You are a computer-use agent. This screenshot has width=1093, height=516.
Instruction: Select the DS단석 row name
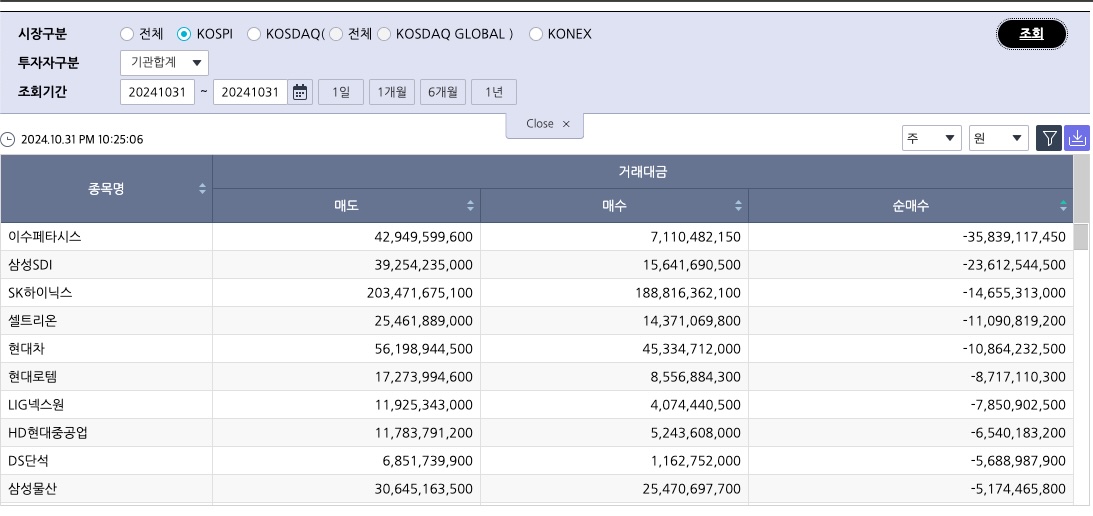[x=29, y=461]
